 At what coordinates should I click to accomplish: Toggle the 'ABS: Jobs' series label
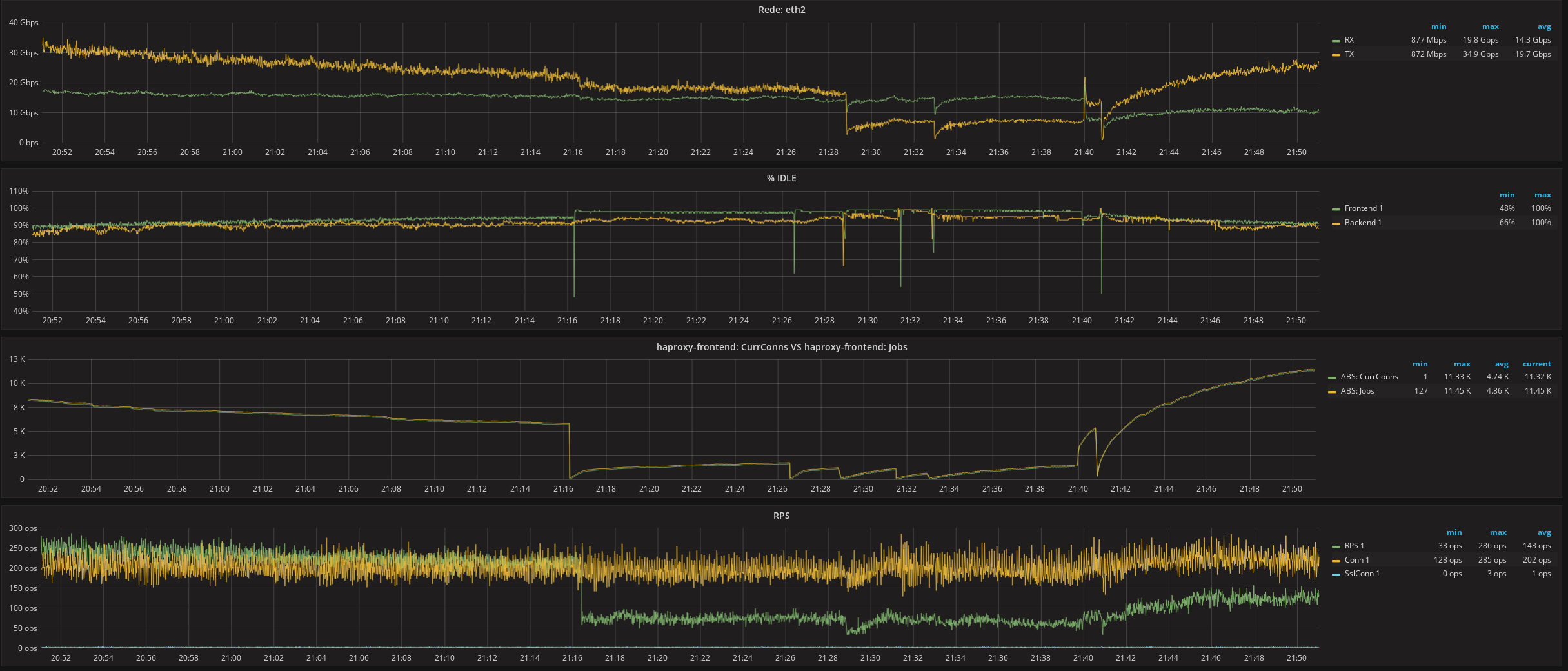tap(1357, 391)
